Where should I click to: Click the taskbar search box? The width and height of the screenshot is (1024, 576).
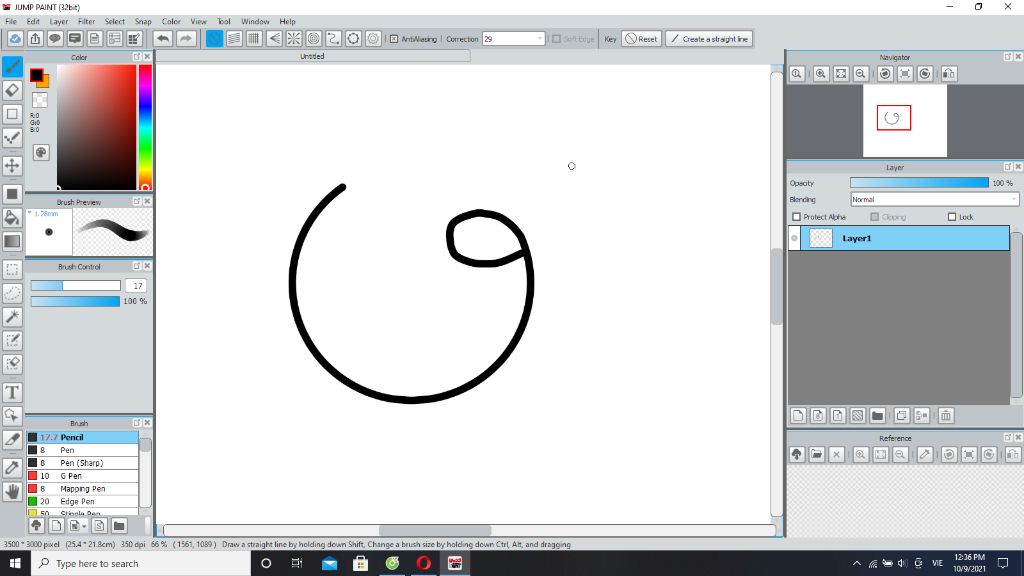click(140, 563)
